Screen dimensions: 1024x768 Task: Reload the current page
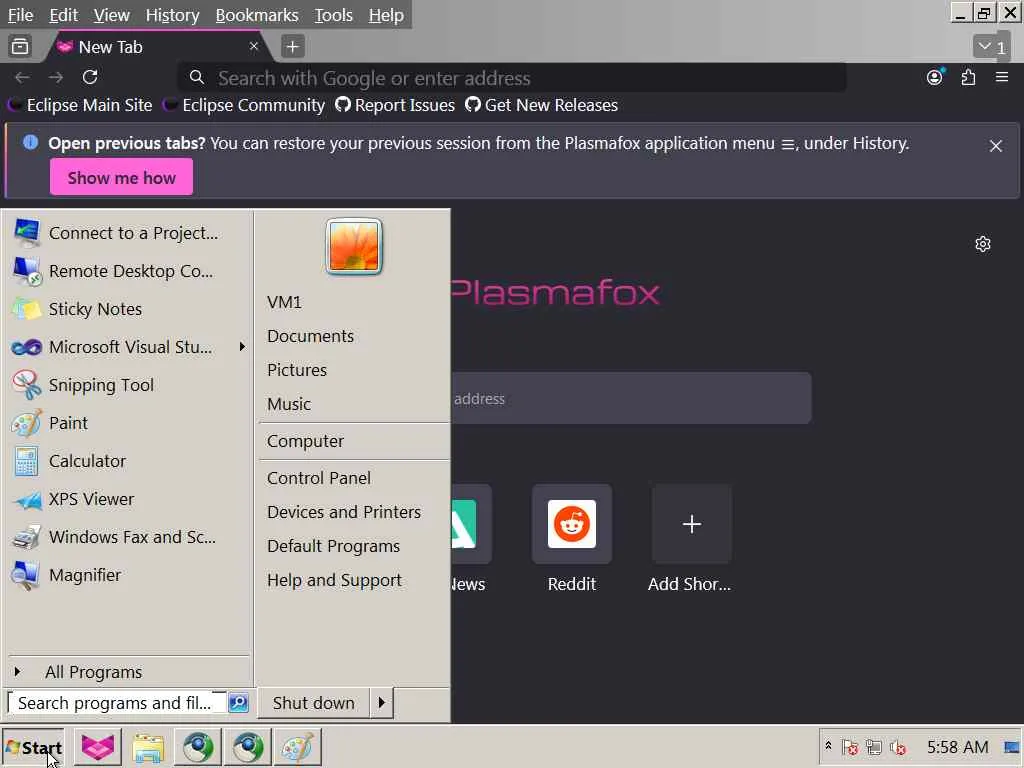[x=90, y=77]
